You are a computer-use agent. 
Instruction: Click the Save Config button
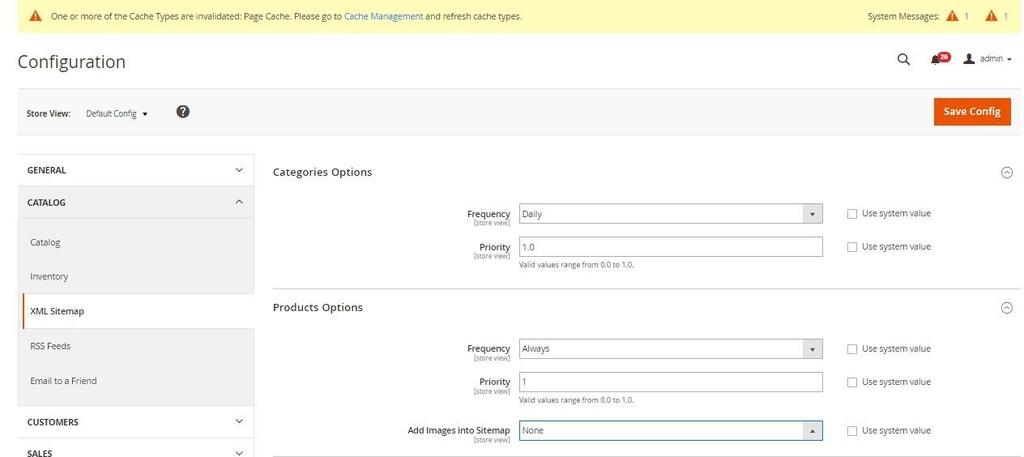click(x=971, y=111)
